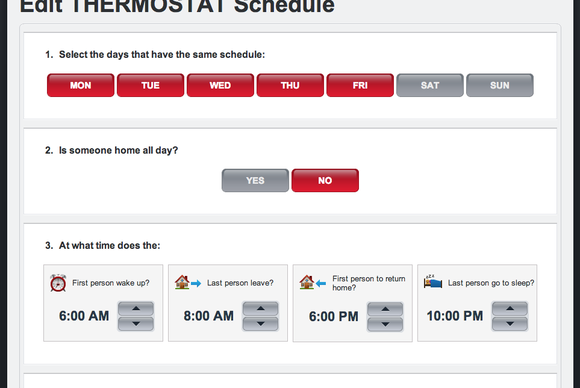Click the house returning arrow icon
This screenshot has height=388, width=580.
pos(313,283)
